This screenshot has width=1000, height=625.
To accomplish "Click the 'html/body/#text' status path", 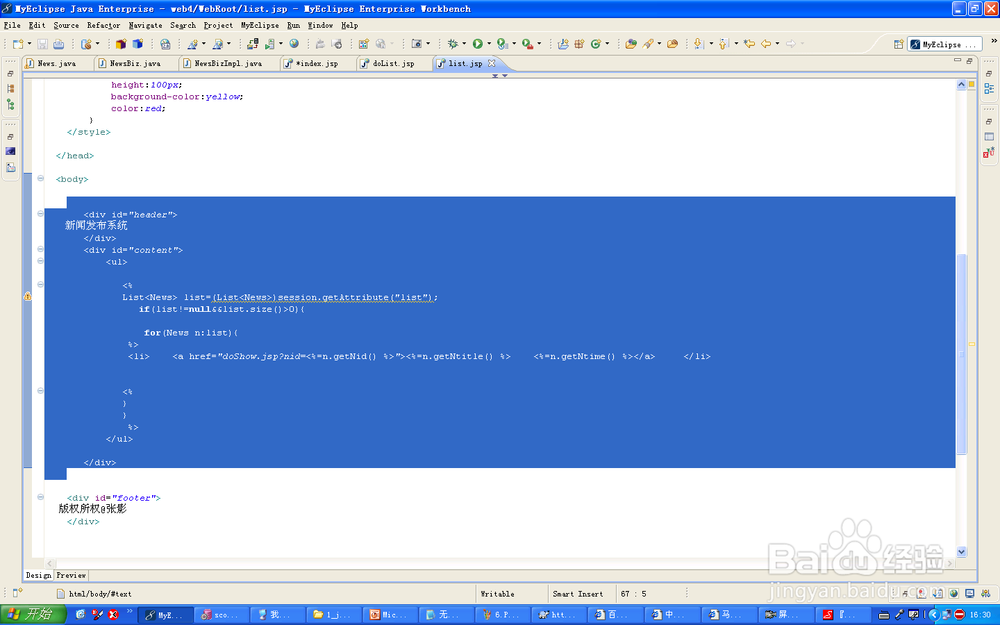I will (x=100, y=594).
